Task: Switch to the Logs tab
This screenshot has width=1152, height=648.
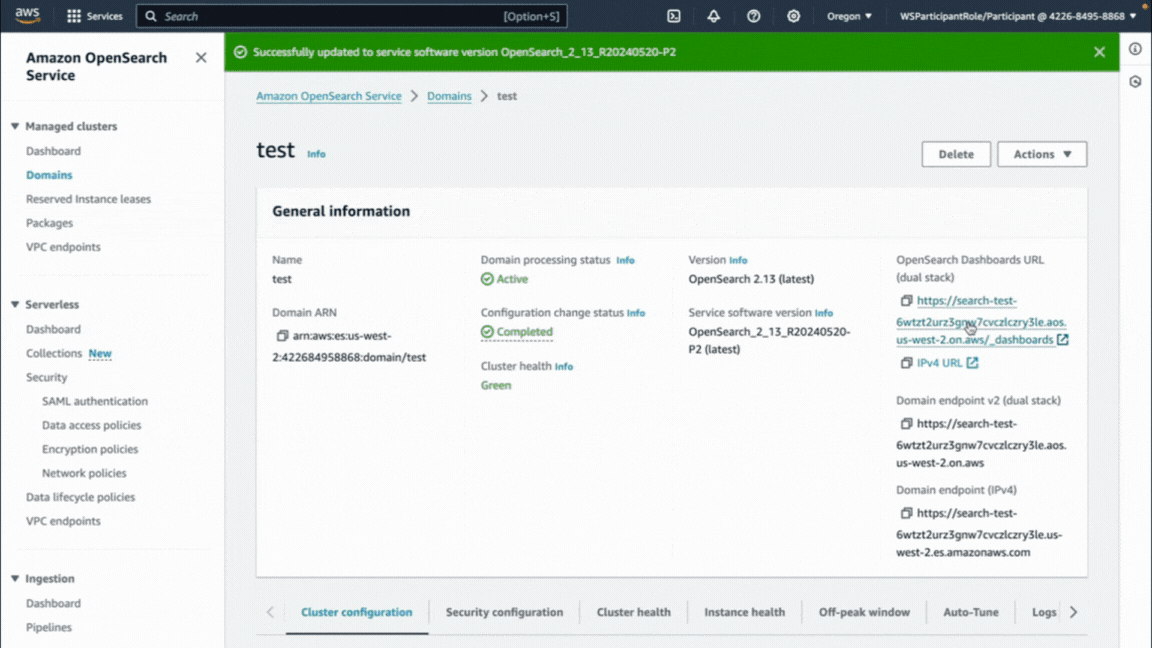Action: (x=1043, y=612)
